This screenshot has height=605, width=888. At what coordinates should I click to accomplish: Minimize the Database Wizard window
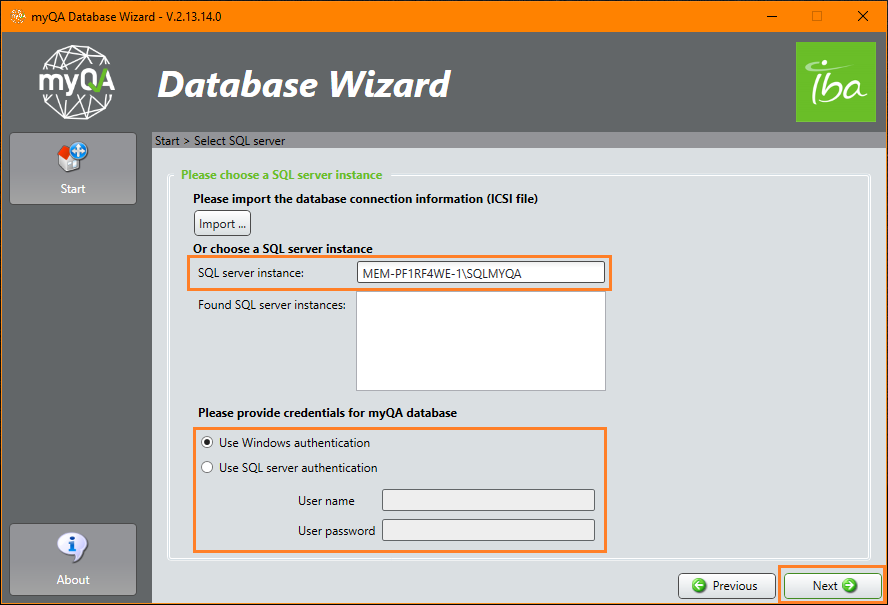click(x=772, y=16)
